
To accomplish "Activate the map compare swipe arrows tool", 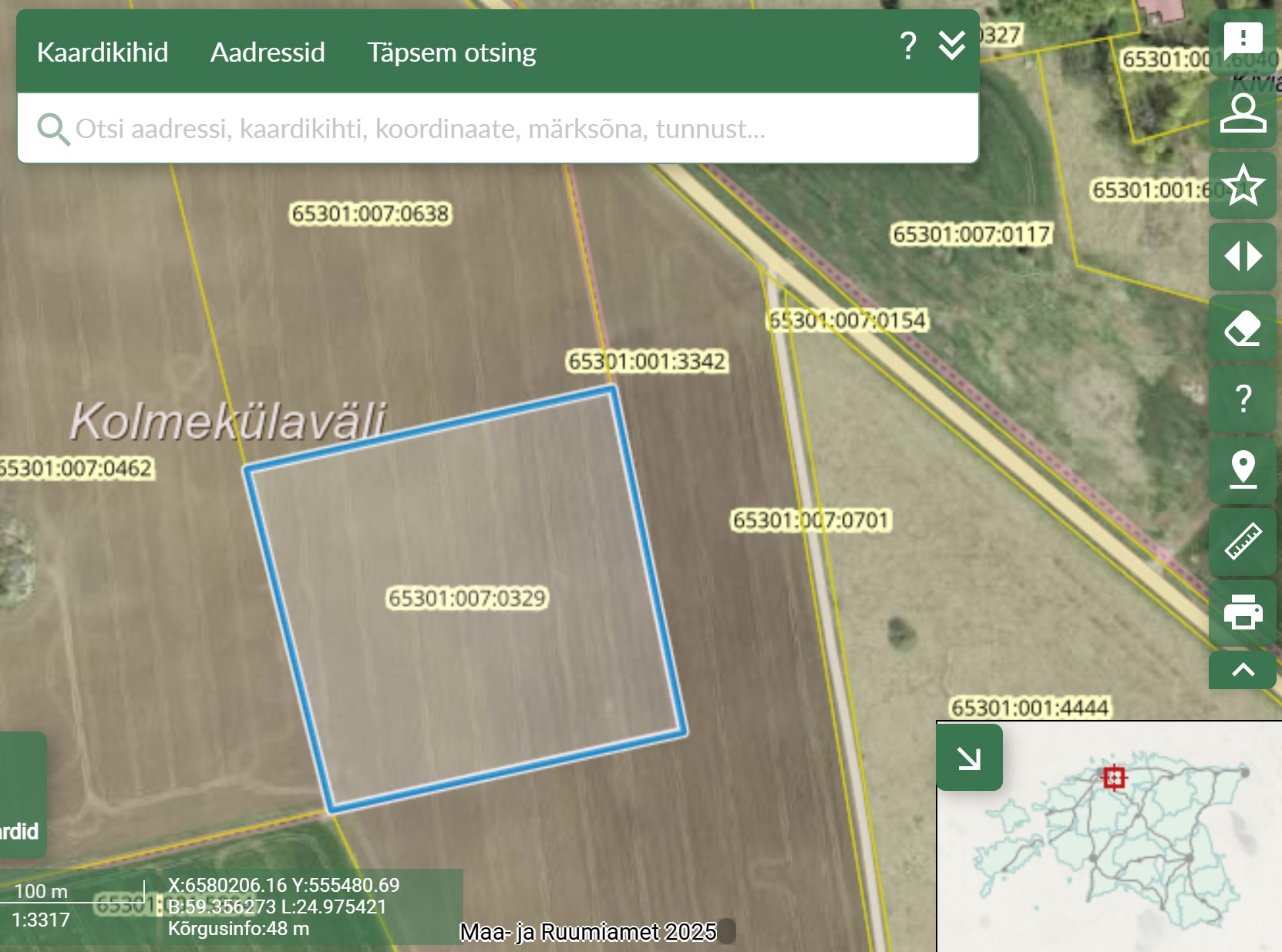I will (x=1243, y=256).
